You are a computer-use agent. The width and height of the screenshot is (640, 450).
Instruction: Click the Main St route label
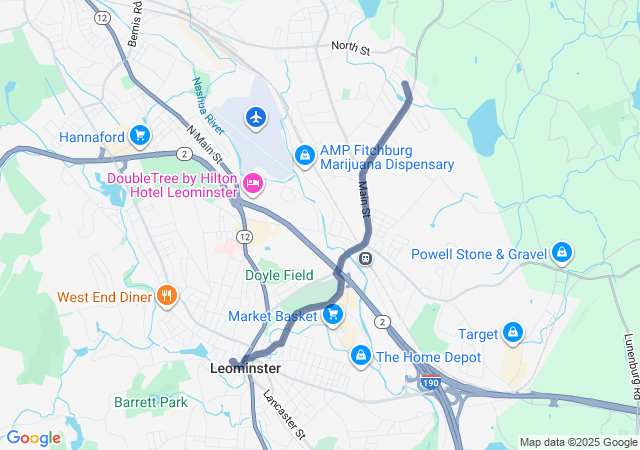tap(364, 199)
